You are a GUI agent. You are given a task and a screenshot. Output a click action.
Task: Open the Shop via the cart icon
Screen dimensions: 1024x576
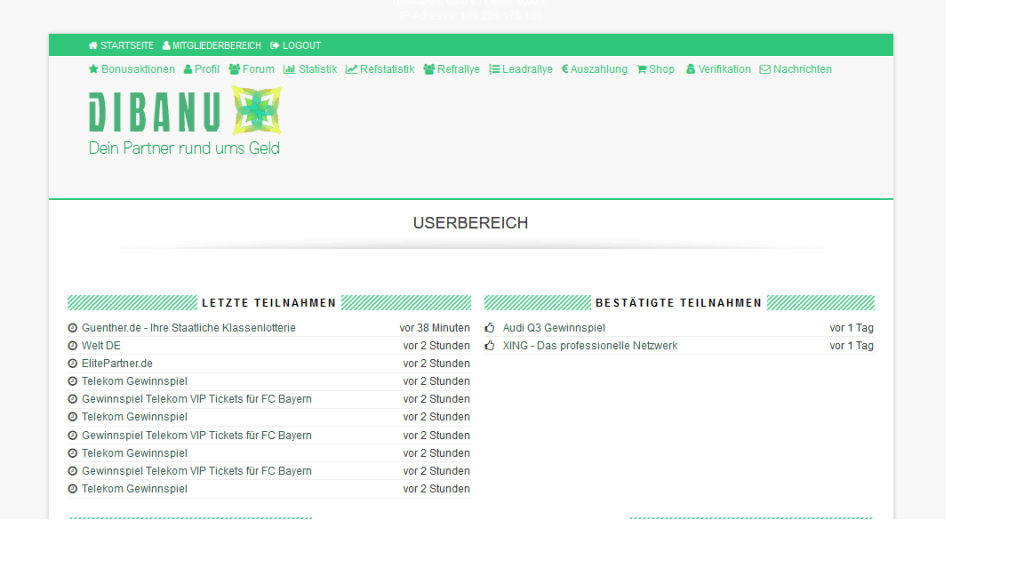(x=641, y=69)
